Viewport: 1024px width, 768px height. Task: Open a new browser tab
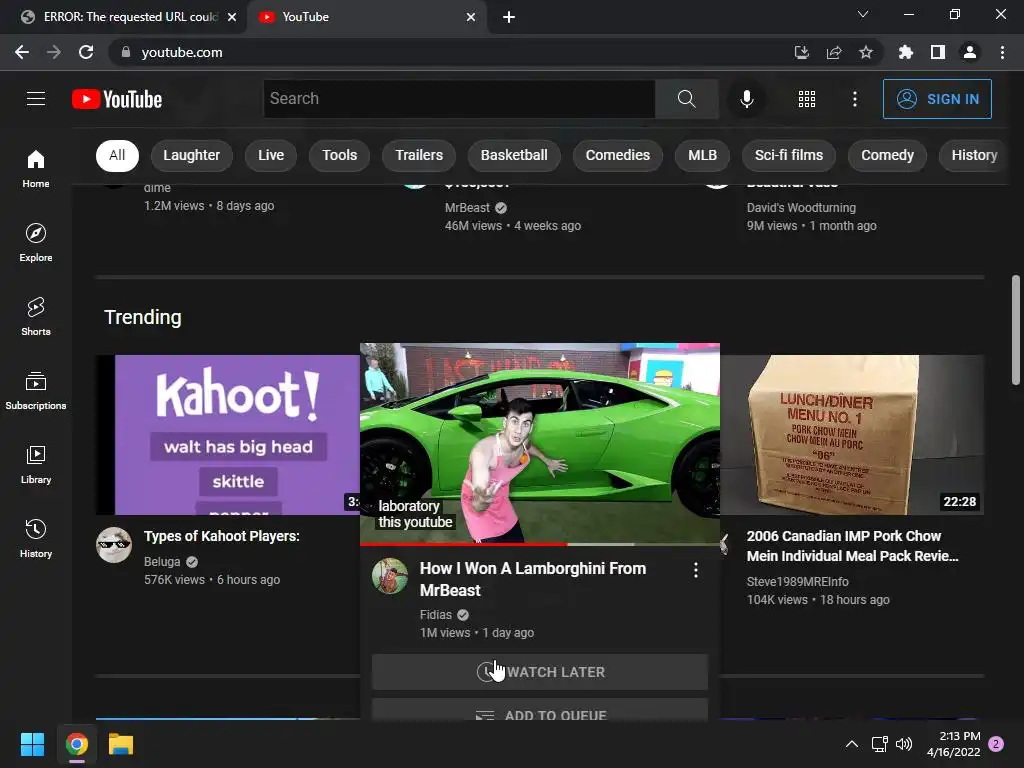509,17
